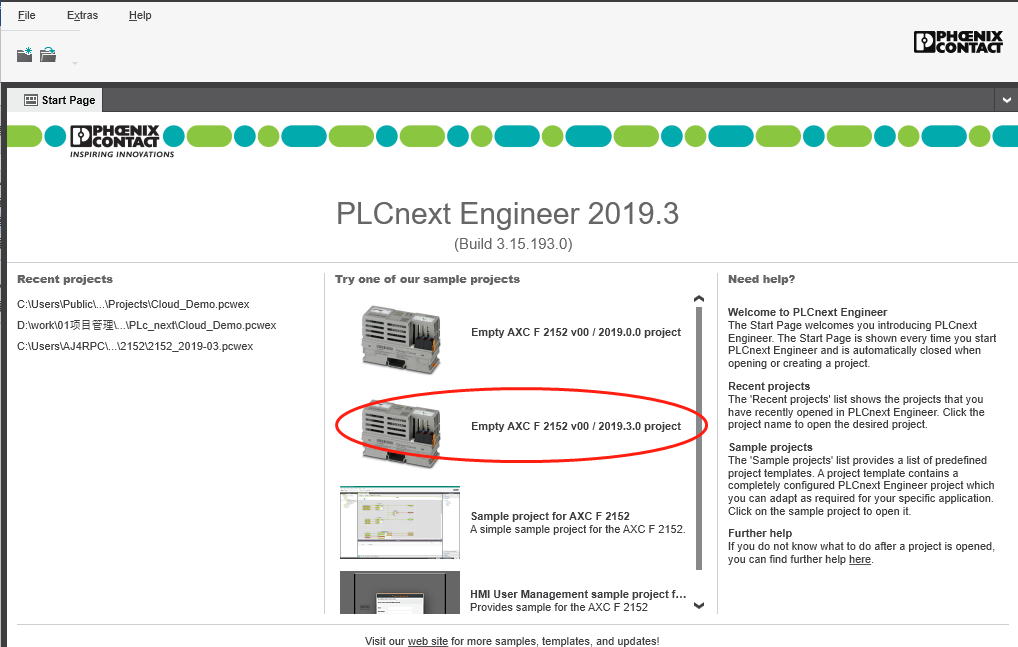
Task: Click the here link under Further help
Action: [x=860, y=559]
